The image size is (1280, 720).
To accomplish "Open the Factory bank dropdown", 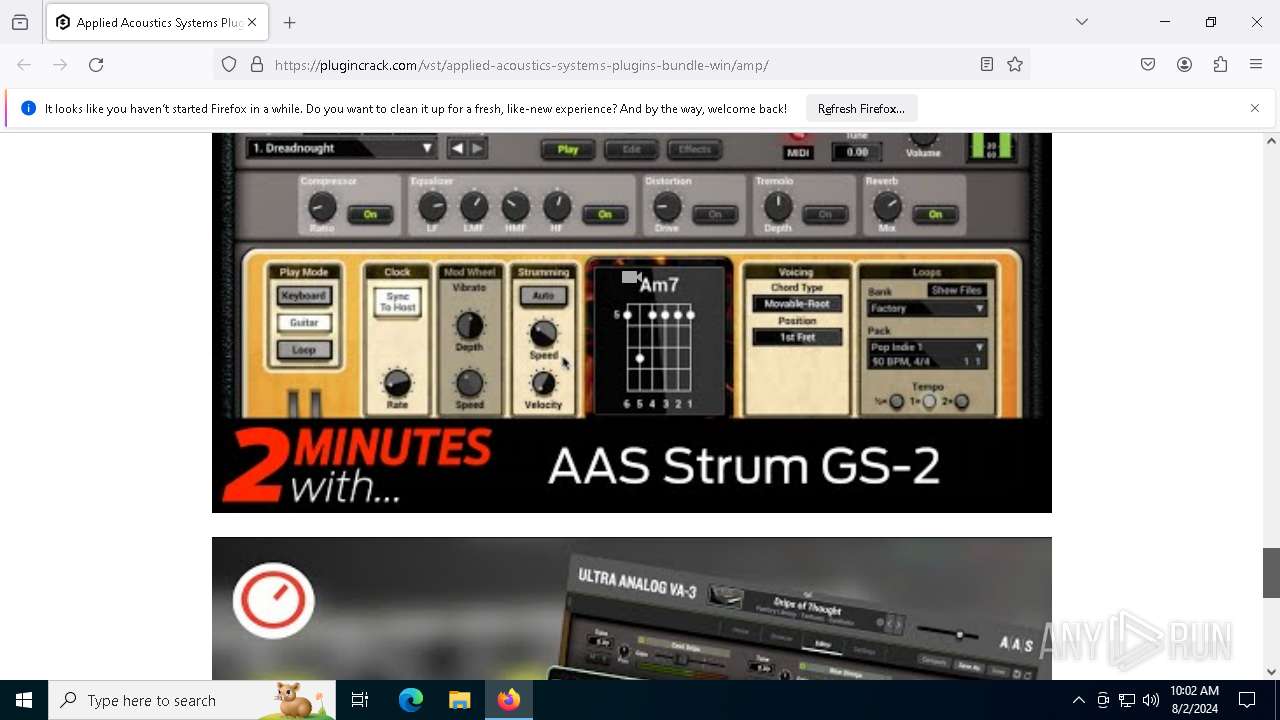I will 926,309.
